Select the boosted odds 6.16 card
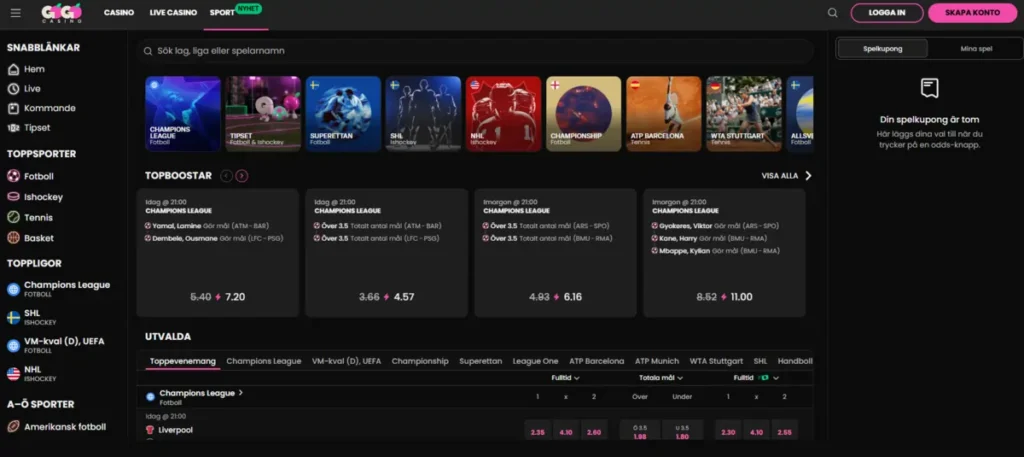 point(555,253)
